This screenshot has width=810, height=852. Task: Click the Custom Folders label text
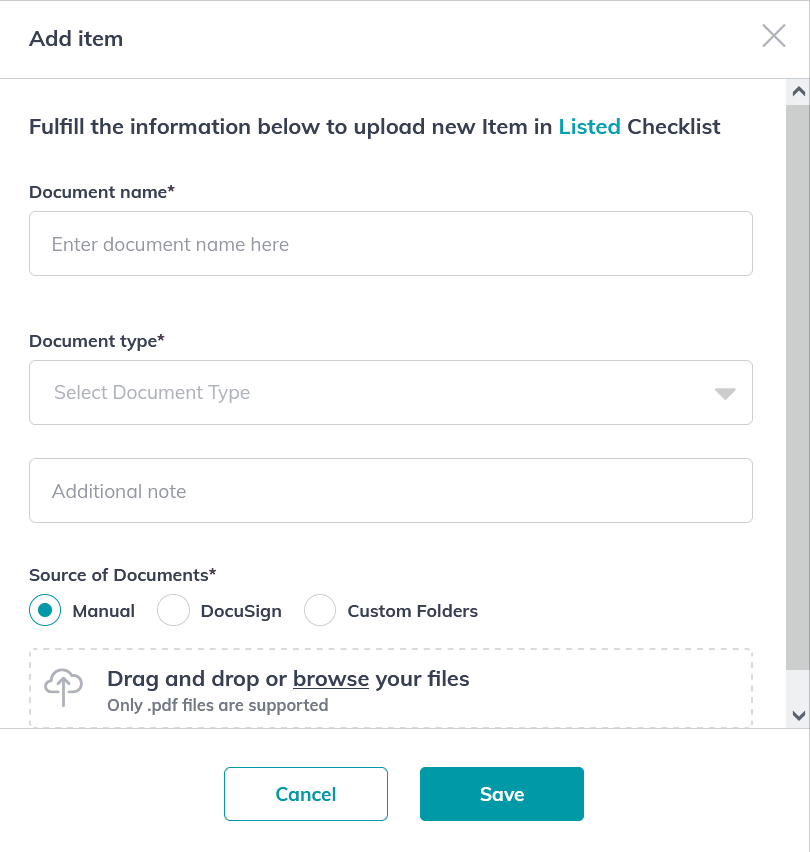pyautogui.click(x=412, y=611)
